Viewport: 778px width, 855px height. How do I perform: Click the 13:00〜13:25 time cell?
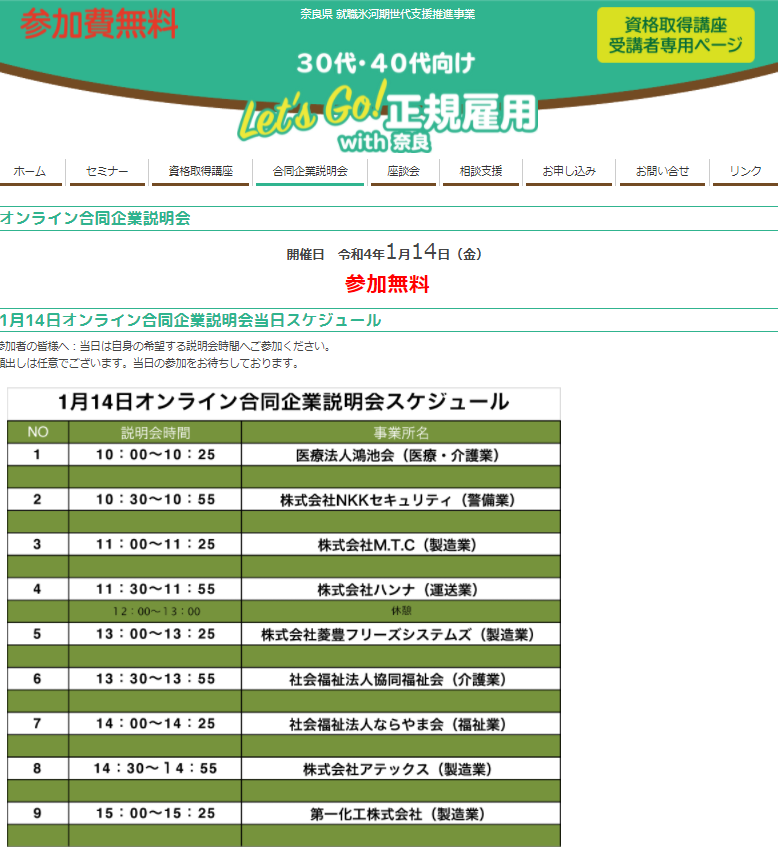(x=155, y=634)
